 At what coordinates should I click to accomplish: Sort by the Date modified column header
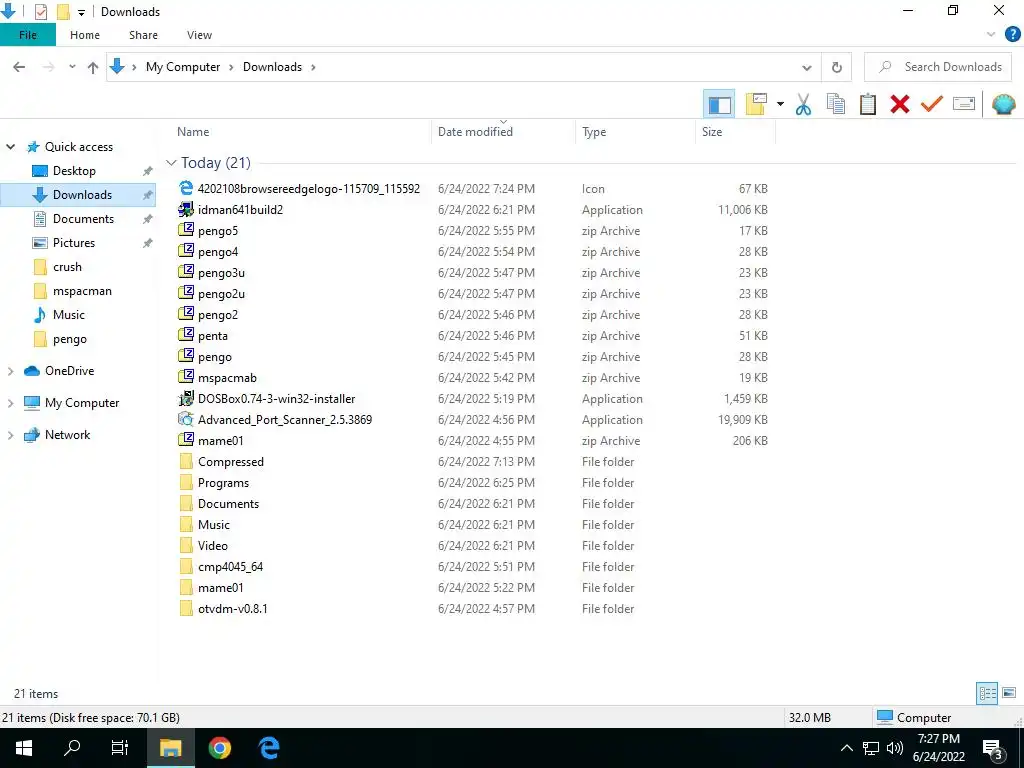tap(504, 132)
